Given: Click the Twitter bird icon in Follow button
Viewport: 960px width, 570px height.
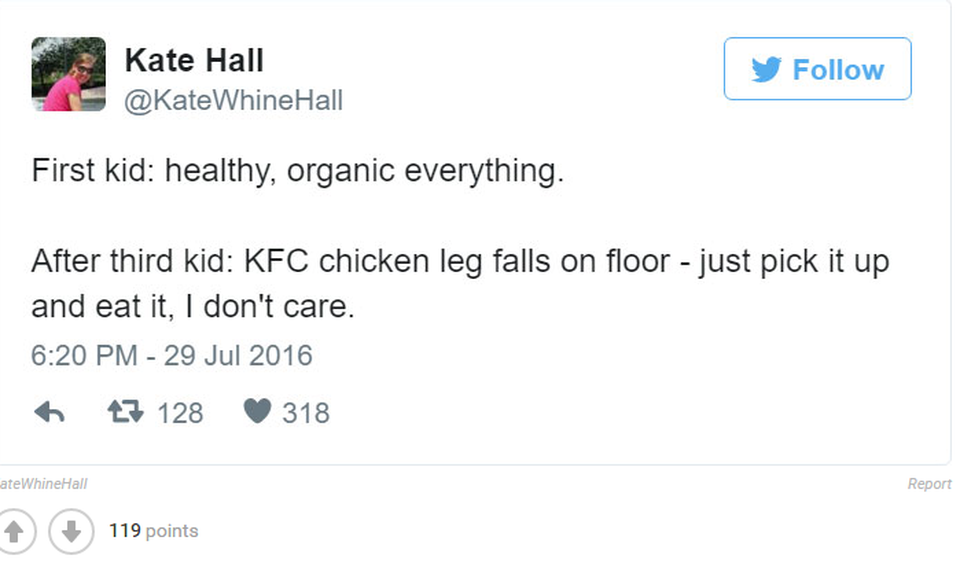Looking at the screenshot, I should [x=766, y=69].
